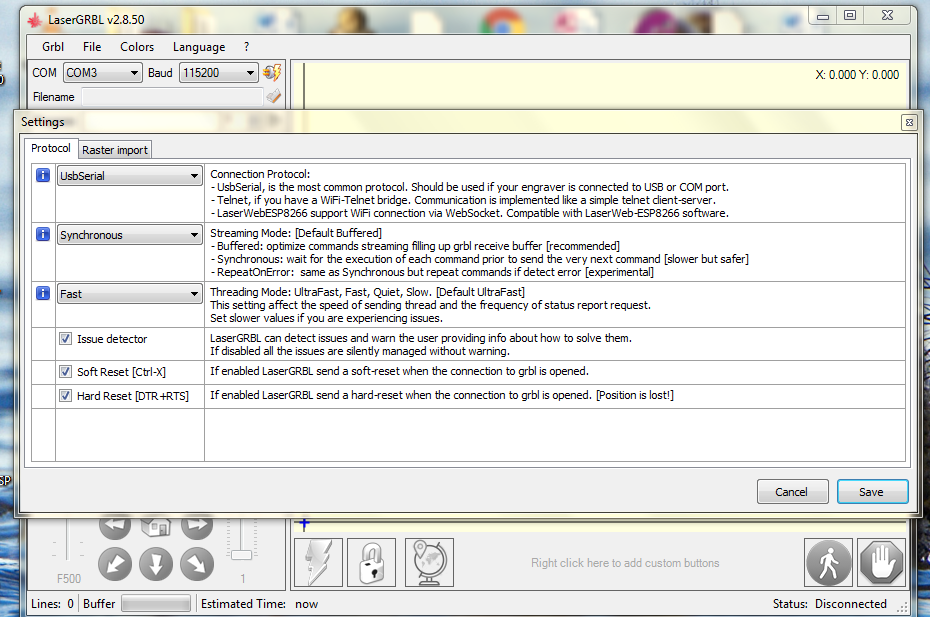
Task: Click the info icon for Streaming Mode
Action: point(43,234)
